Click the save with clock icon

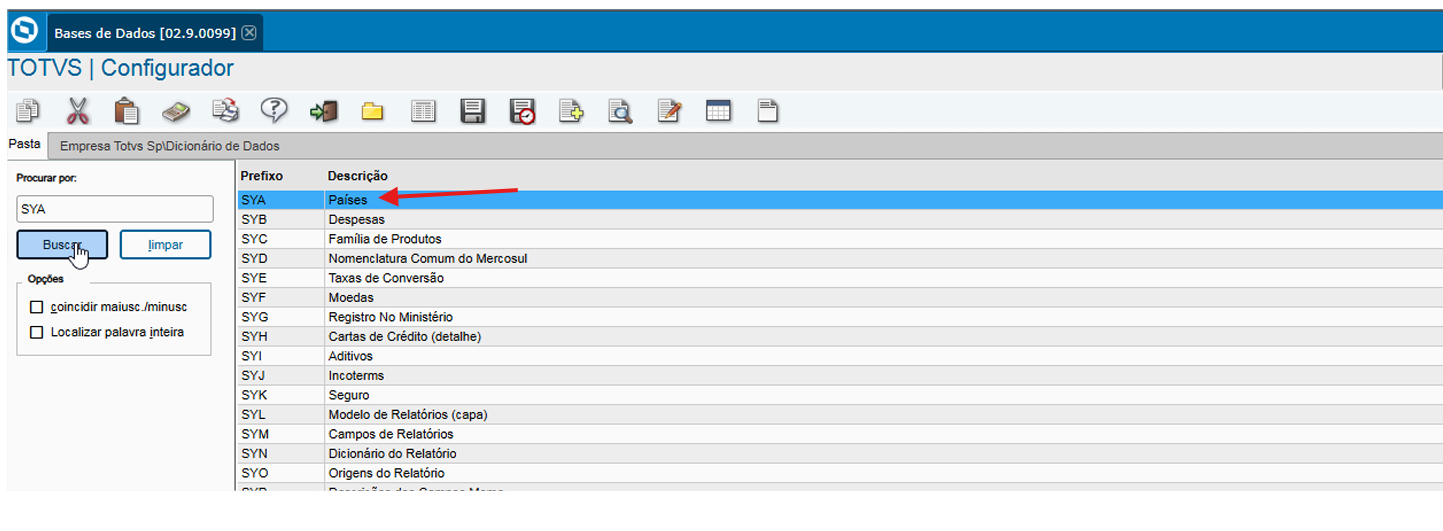[522, 111]
